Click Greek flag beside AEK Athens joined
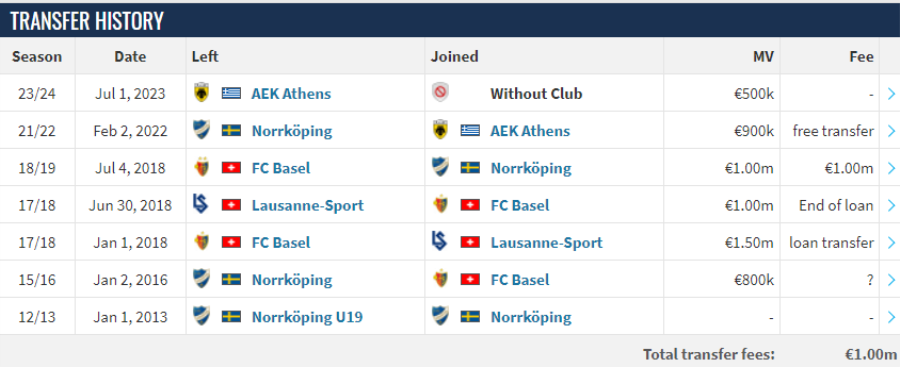 click(x=470, y=130)
